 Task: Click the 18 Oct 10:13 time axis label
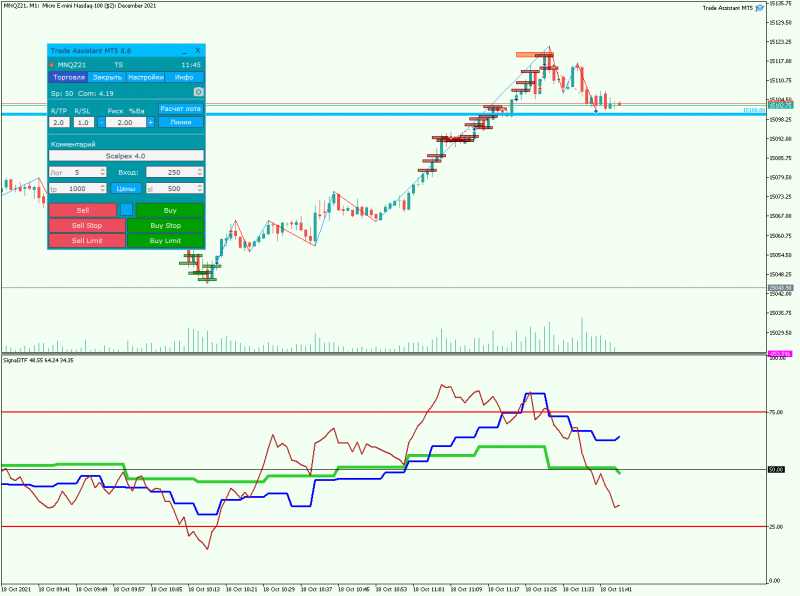pyautogui.click(x=204, y=589)
